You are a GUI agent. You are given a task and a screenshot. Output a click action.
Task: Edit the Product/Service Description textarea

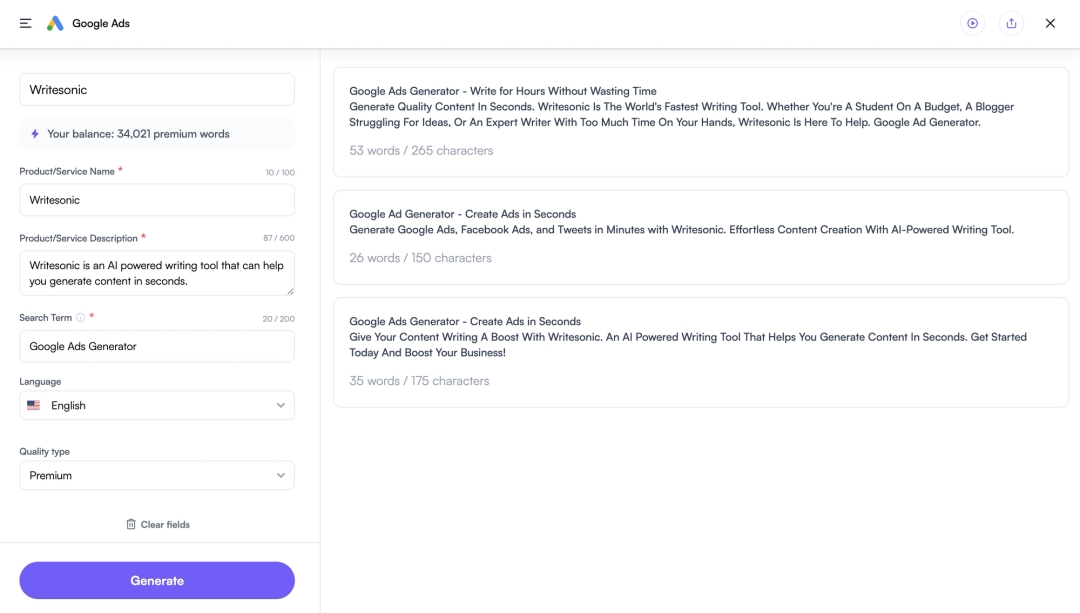tap(157, 273)
